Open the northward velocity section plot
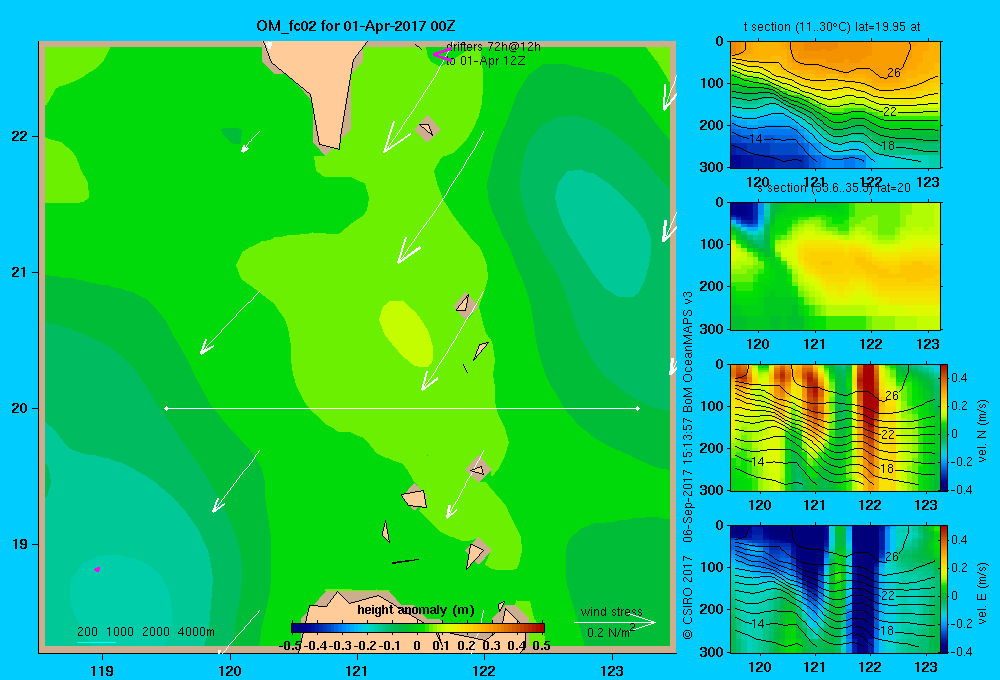This screenshot has width=1000, height=680. (x=835, y=427)
